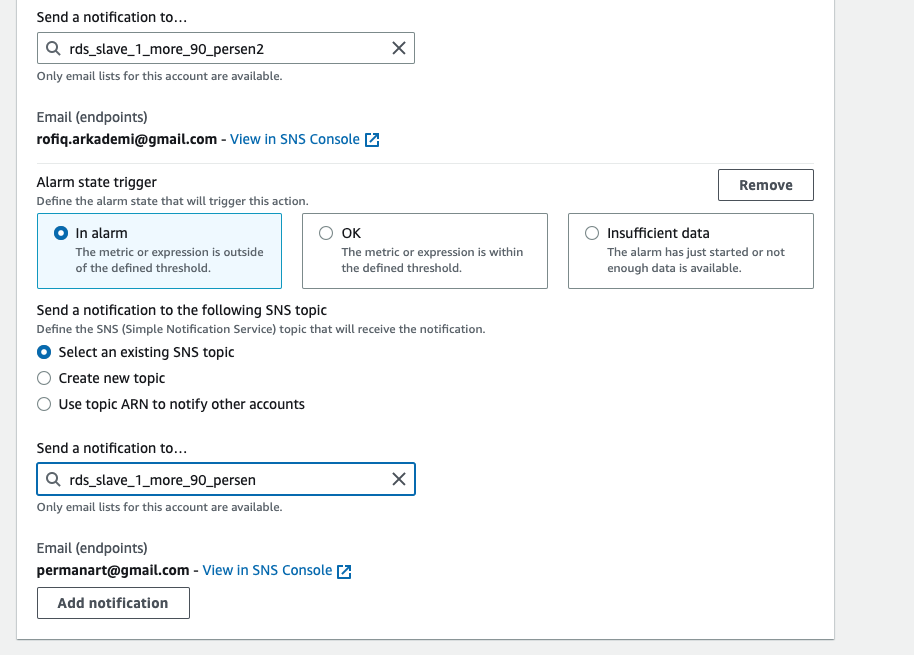Click the Add notification button

pyautogui.click(x=113, y=603)
